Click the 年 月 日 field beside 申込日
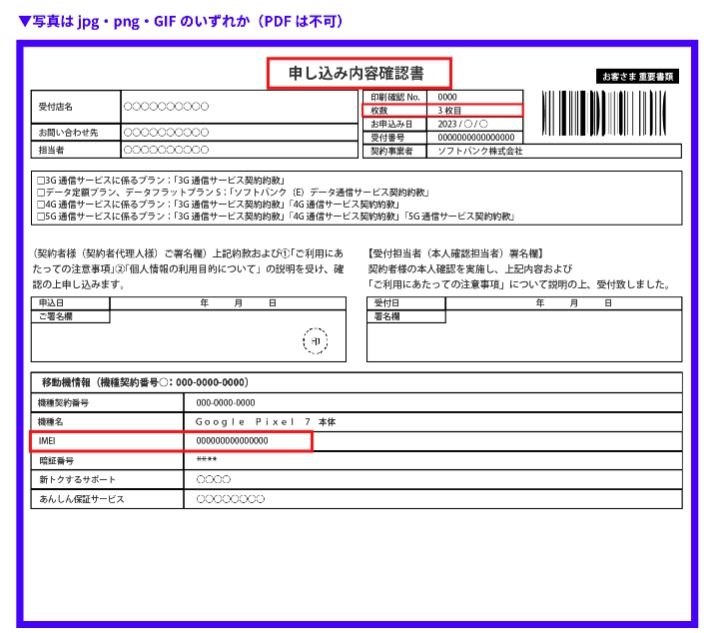 (228, 303)
